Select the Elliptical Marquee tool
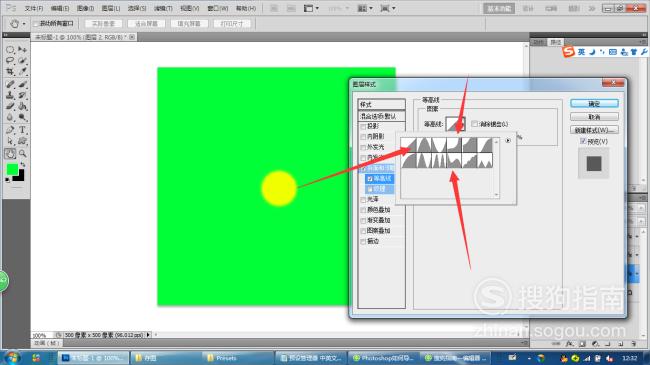This screenshot has height=365, width=650. tap(10, 50)
